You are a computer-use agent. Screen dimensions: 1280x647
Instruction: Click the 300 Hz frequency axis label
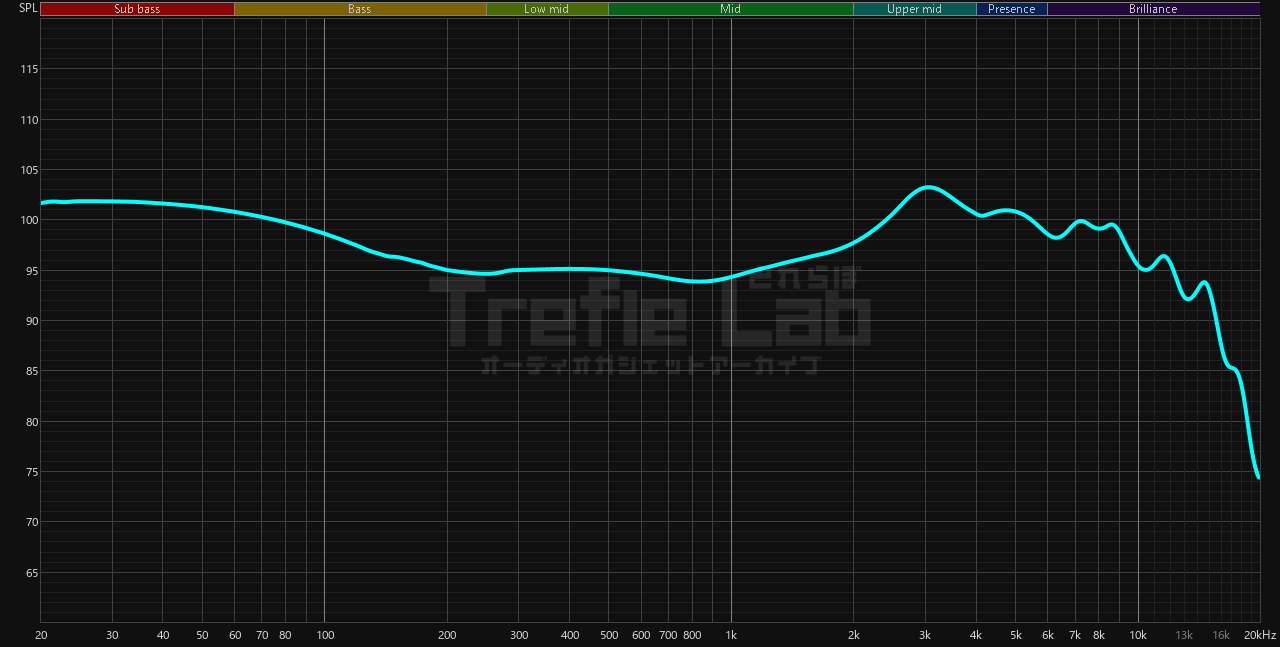(x=519, y=635)
